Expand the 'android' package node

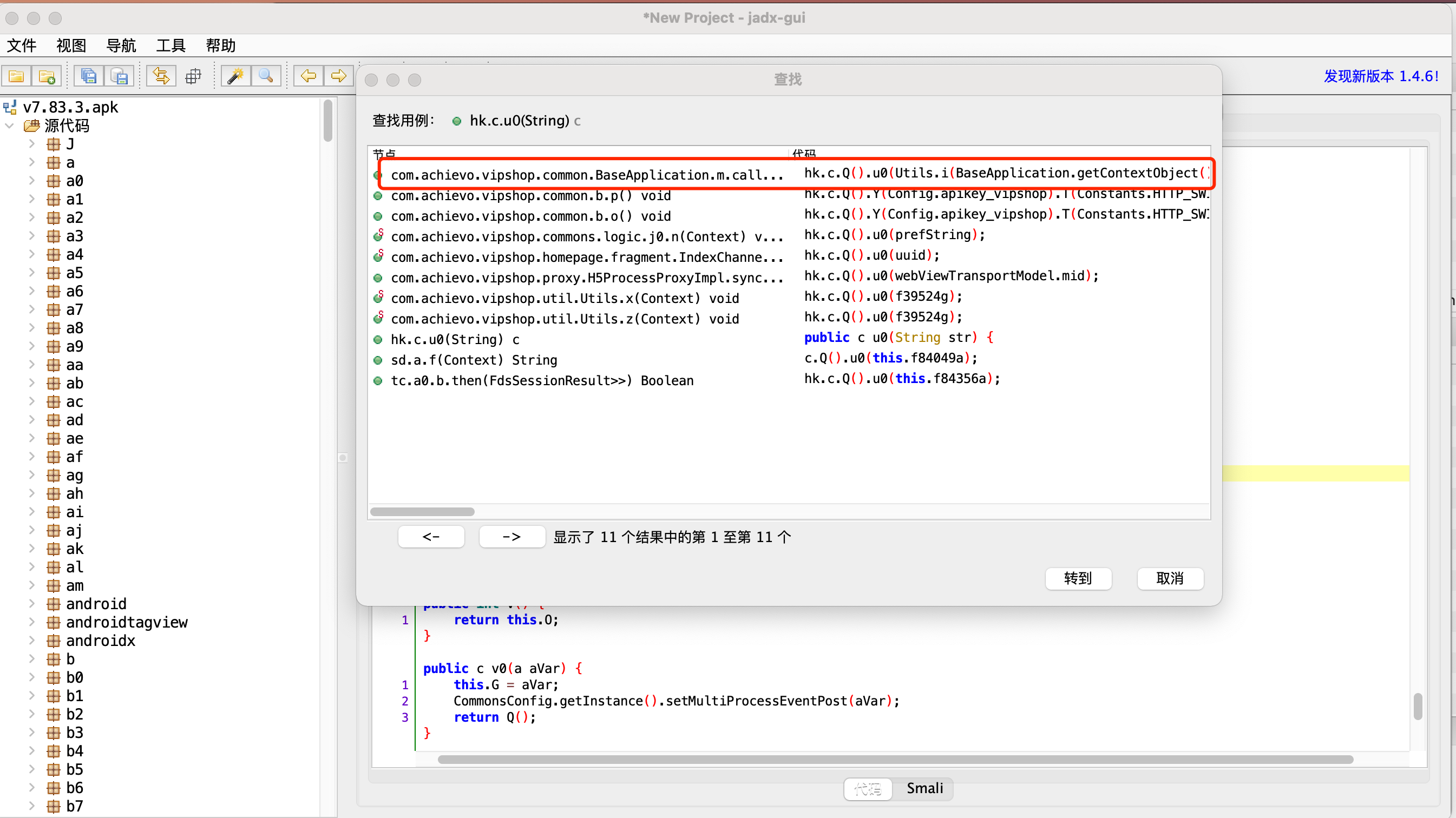(x=32, y=603)
